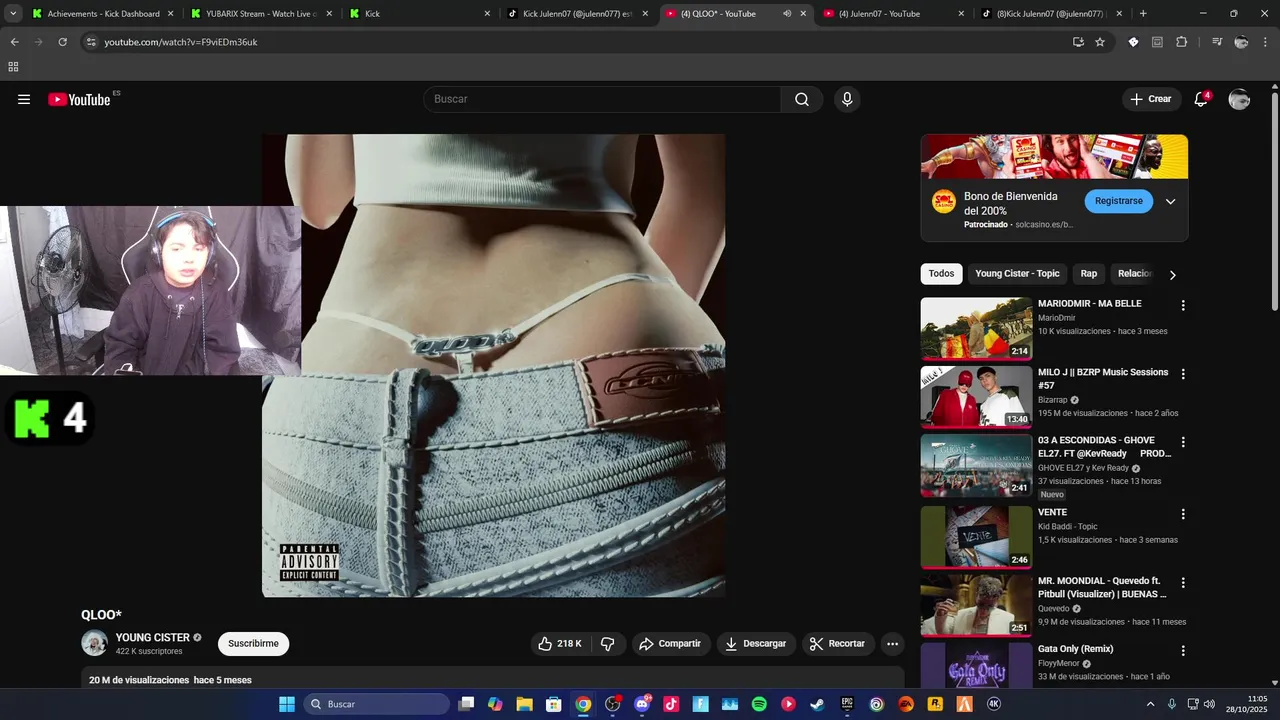Viewport: 1280px width, 720px height.
Task: Switch to Kick Julenn07 TikTok tab
Action: [578, 14]
